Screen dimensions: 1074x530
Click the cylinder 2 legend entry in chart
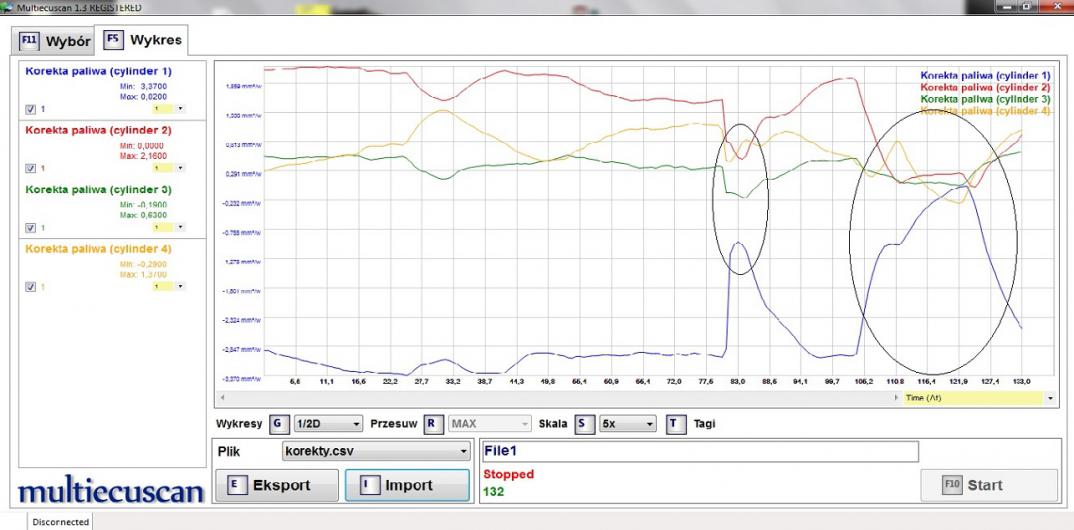985,87
